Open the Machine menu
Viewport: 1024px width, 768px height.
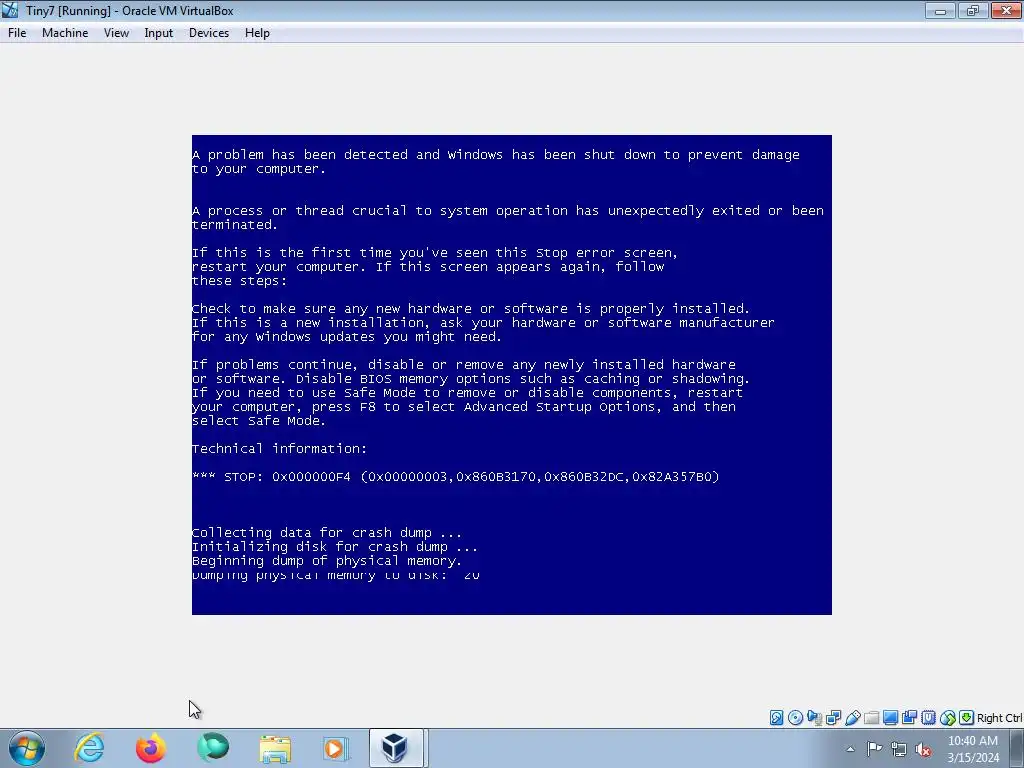pos(65,33)
